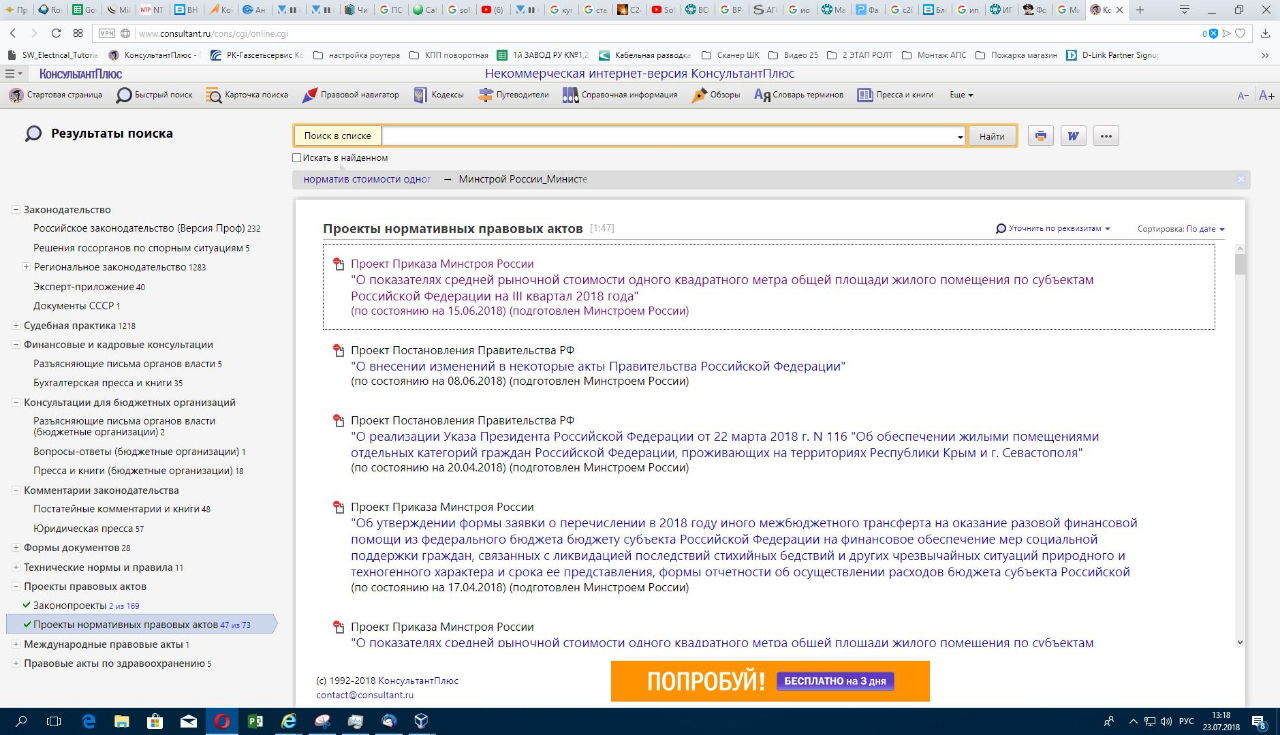
Task: Launch Правовой навигатор
Action: (x=351, y=95)
